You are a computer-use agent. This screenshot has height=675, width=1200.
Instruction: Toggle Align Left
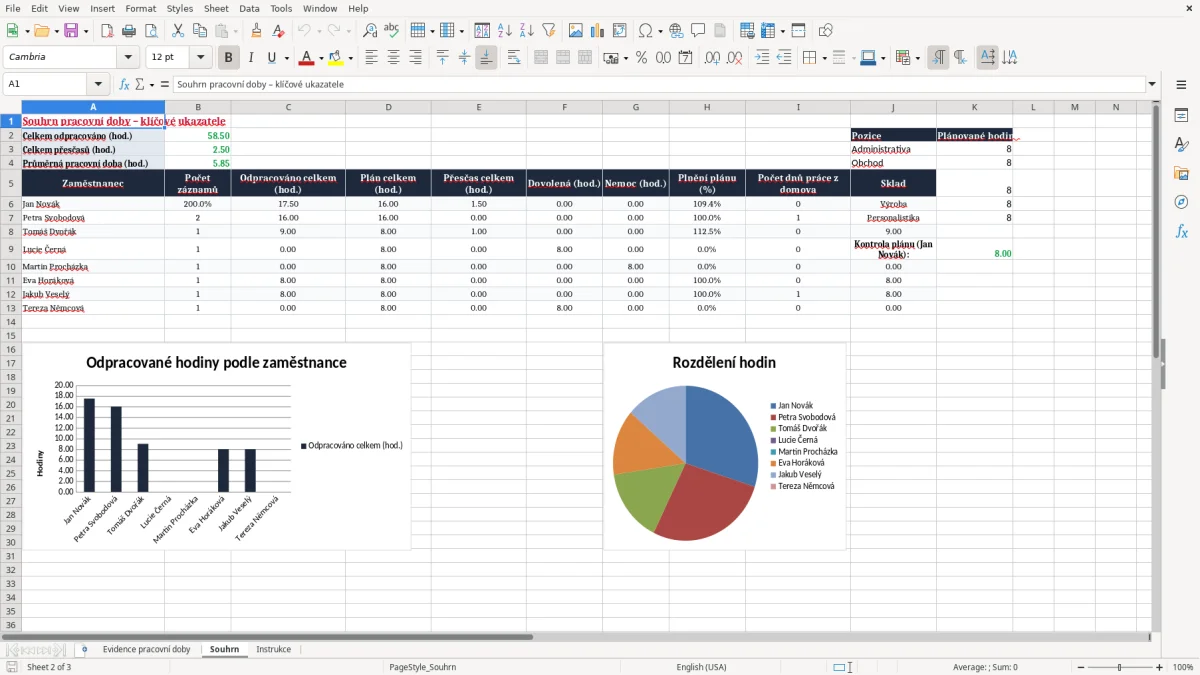pos(371,58)
